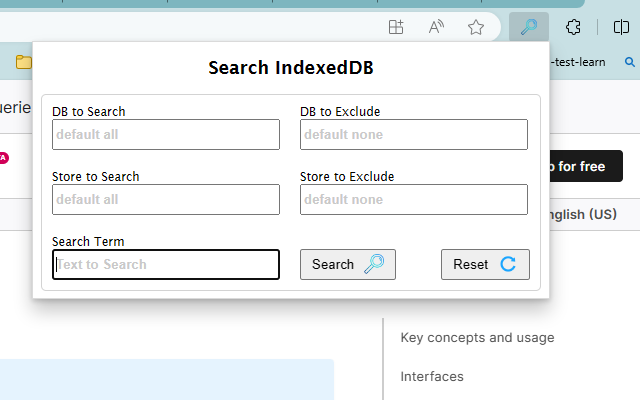This screenshot has height=400, width=640.
Task: Click the DB to Exclude field
Action: coord(413,135)
